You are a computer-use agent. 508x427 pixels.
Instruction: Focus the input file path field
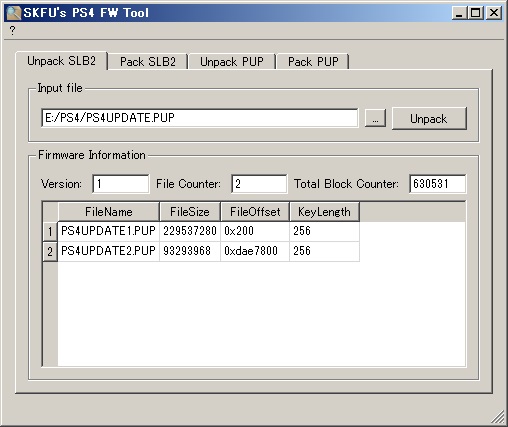[200, 118]
